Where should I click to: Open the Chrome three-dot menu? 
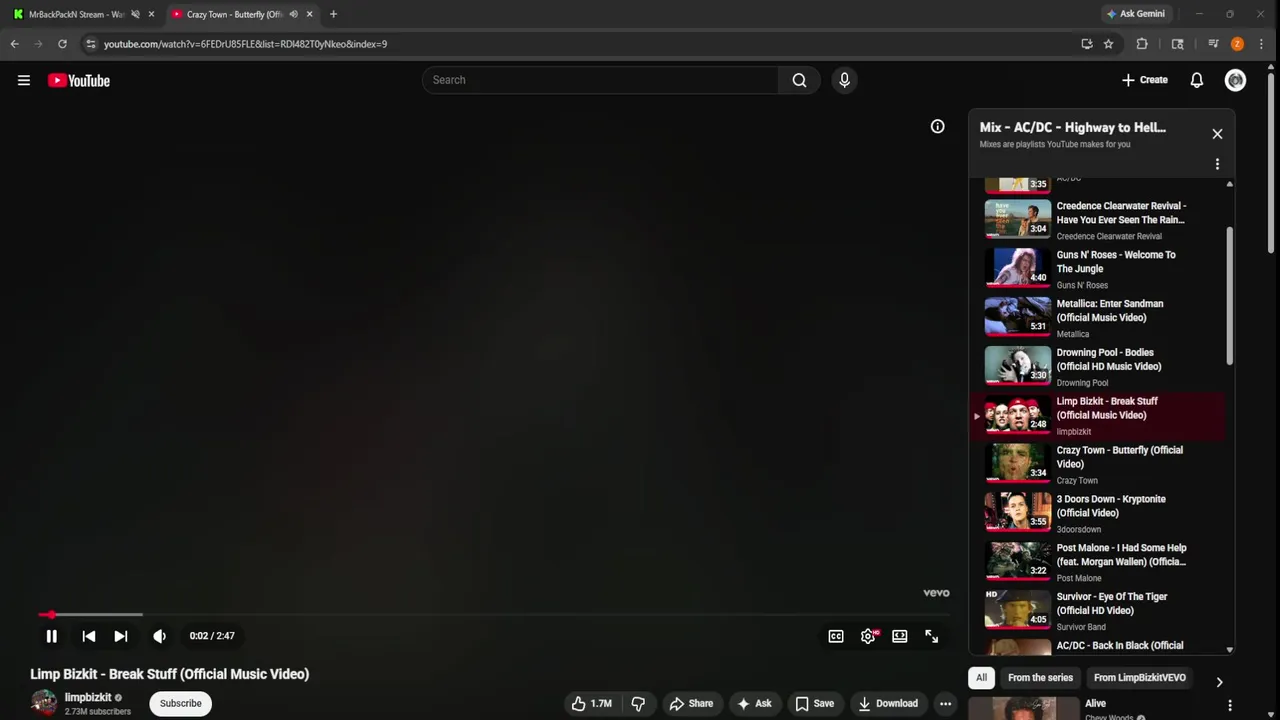click(x=1261, y=44)
